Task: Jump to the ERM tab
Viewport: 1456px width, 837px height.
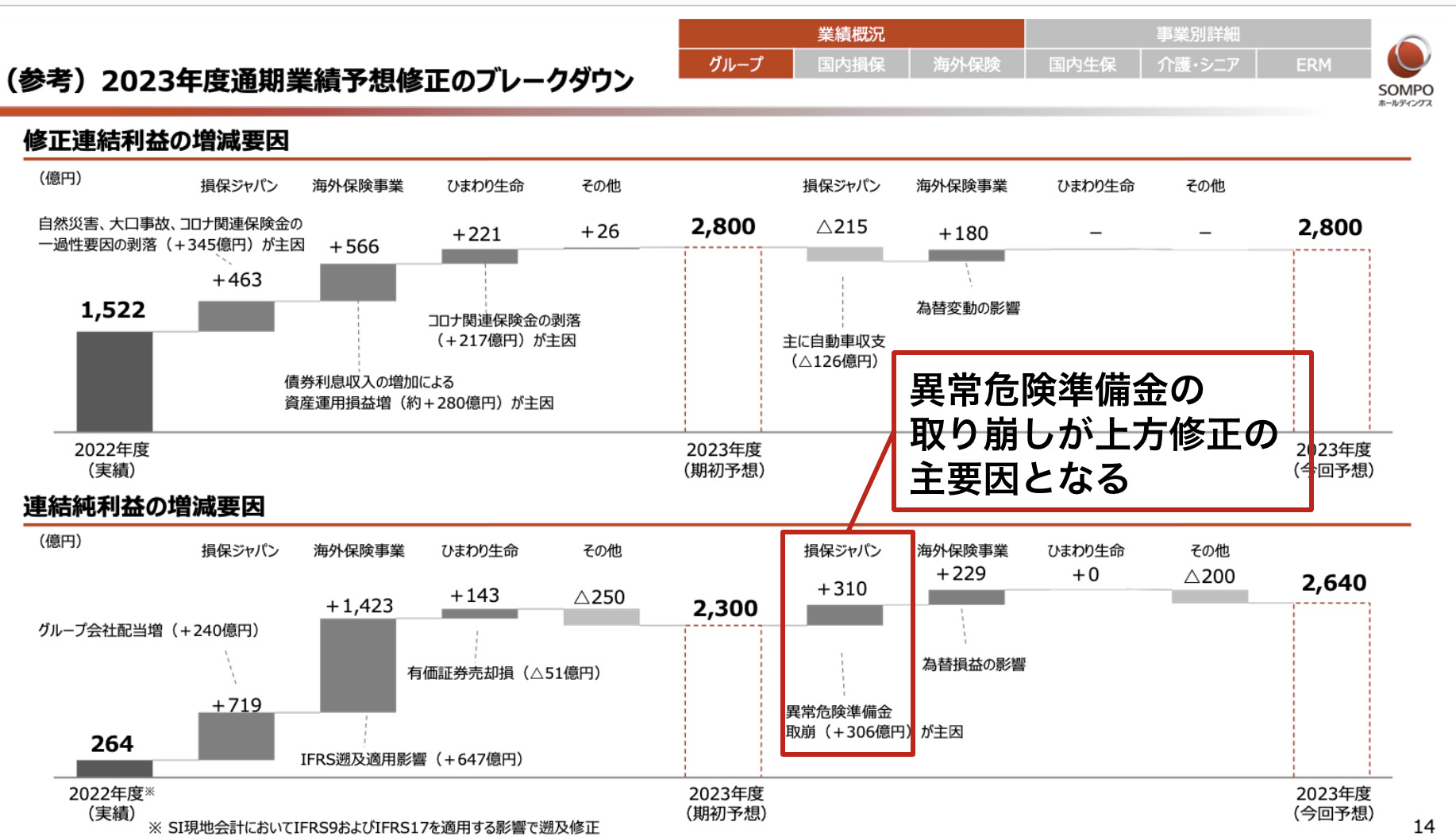Action: point(1313,64)
